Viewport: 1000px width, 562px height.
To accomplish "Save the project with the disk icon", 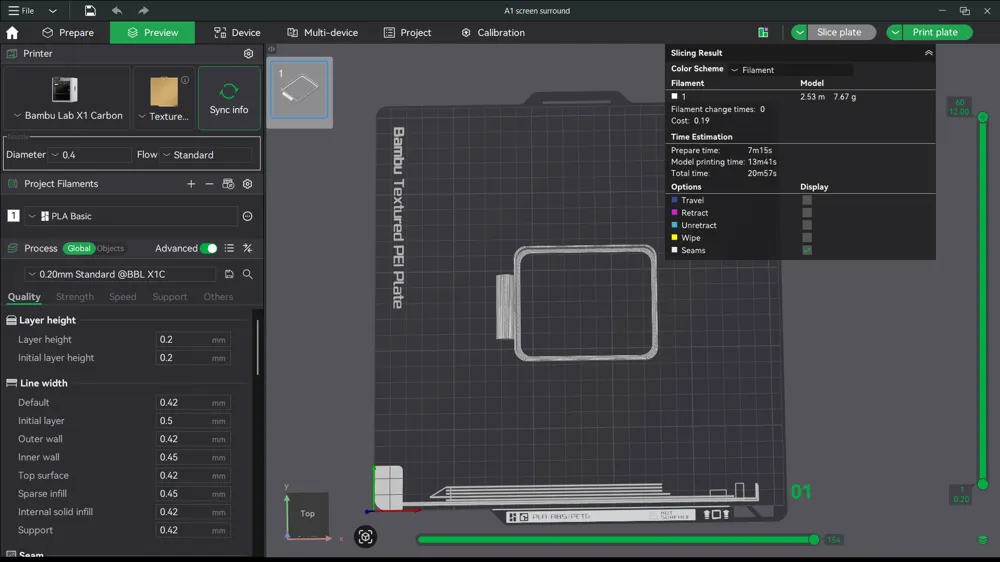I will tap(90, 10).
